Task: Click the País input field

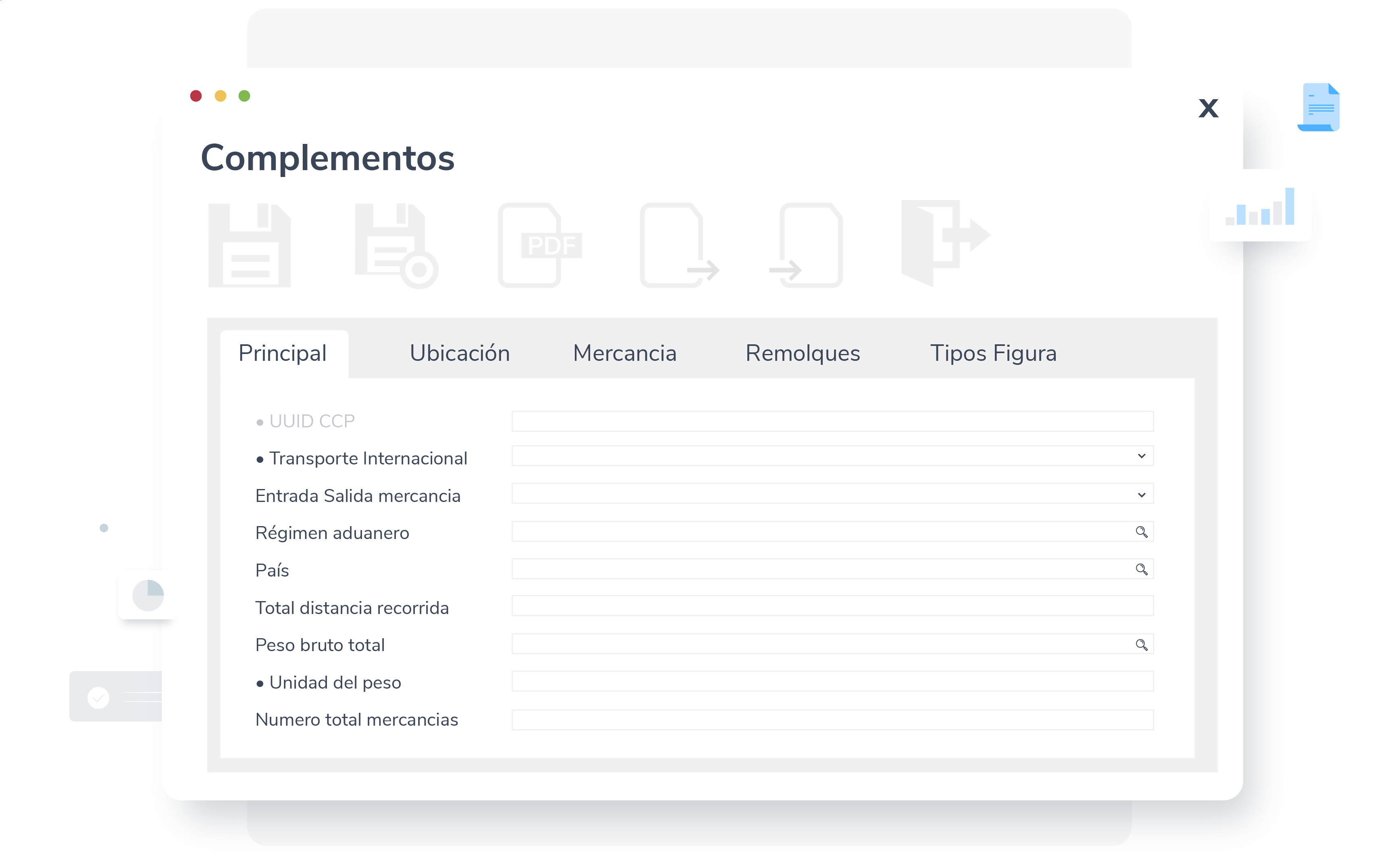Action: point(833,569)
